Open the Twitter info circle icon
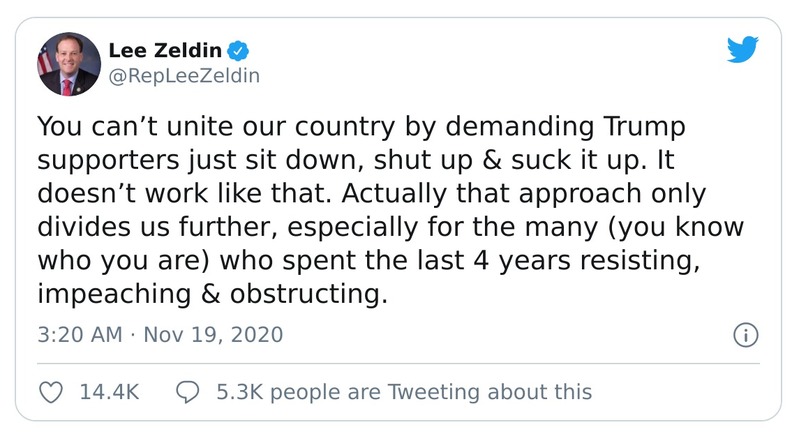The width and height of the screenshot is (799, 441). pyautogui.click(x=744, y=334)
